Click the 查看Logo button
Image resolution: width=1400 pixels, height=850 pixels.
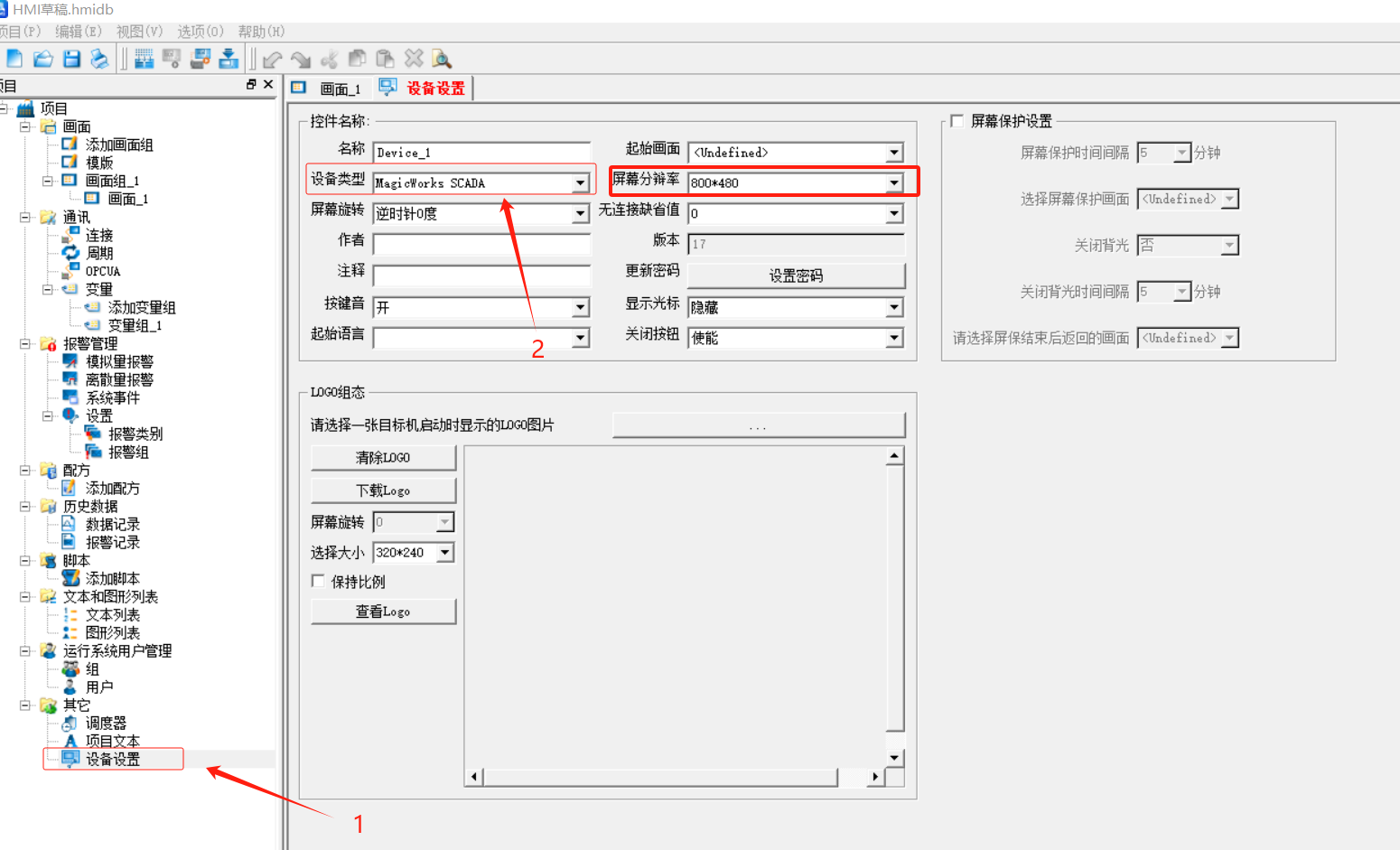pos(383,612)
